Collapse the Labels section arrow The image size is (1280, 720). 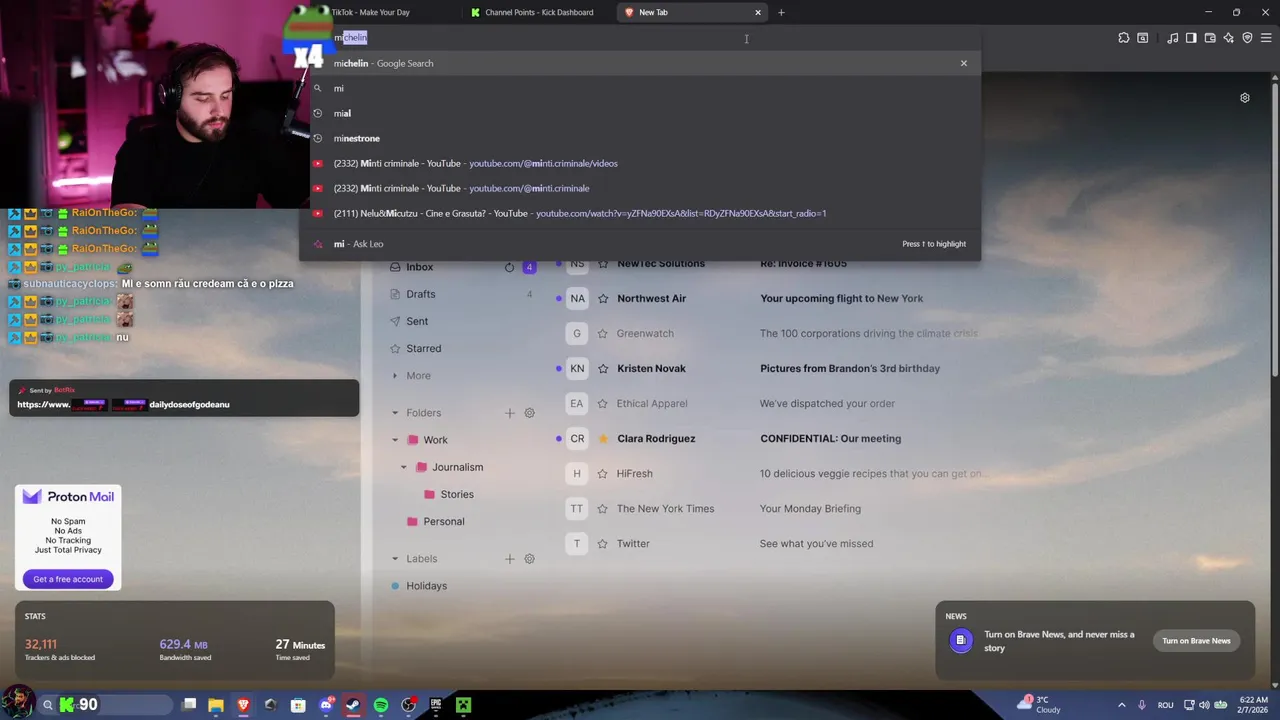395,559
